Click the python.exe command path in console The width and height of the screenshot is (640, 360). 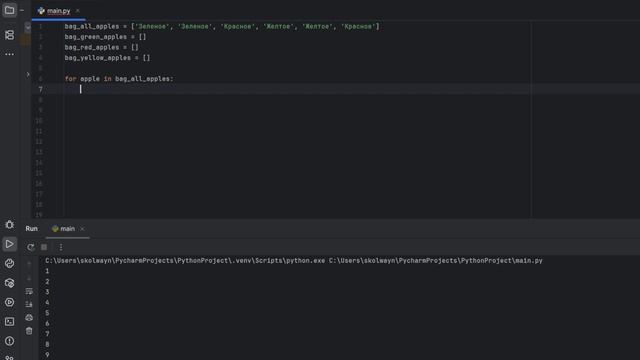click(185, 260)
